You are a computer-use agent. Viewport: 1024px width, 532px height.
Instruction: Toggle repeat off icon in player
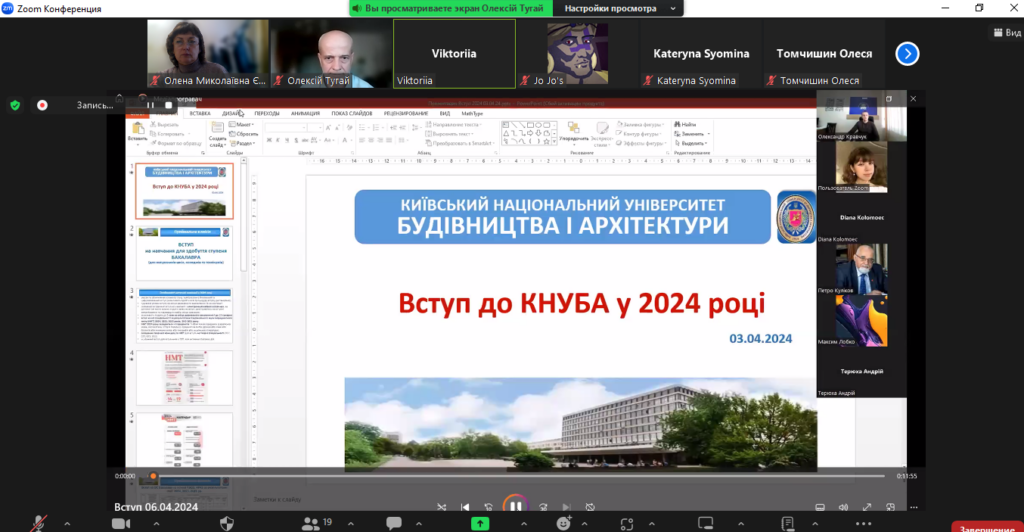[x=590, y=507]
